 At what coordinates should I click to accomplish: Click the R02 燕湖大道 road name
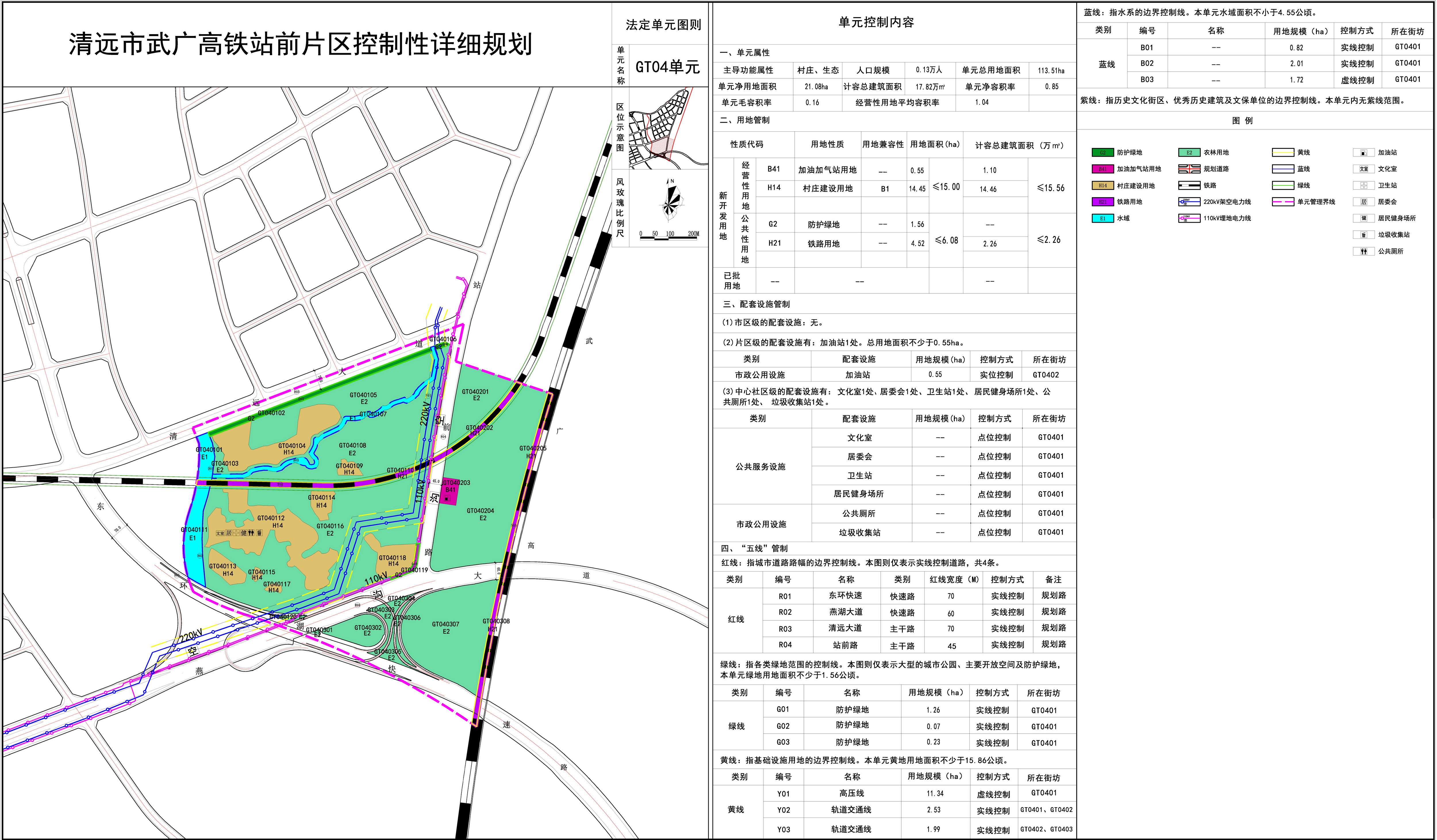845,612
